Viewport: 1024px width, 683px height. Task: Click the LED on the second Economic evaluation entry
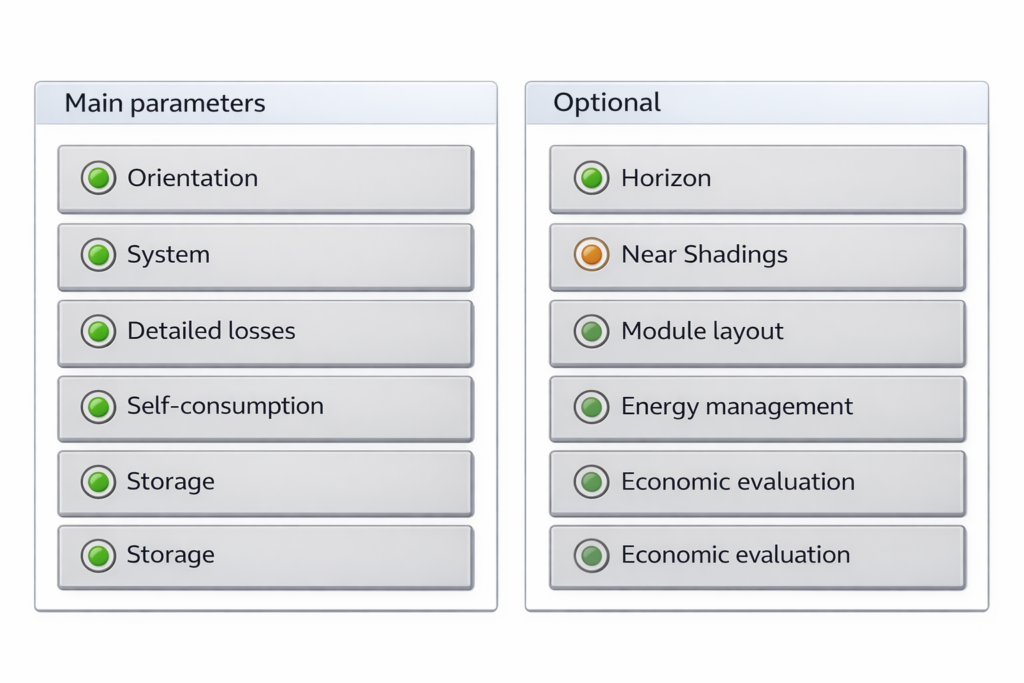[591, 555]
